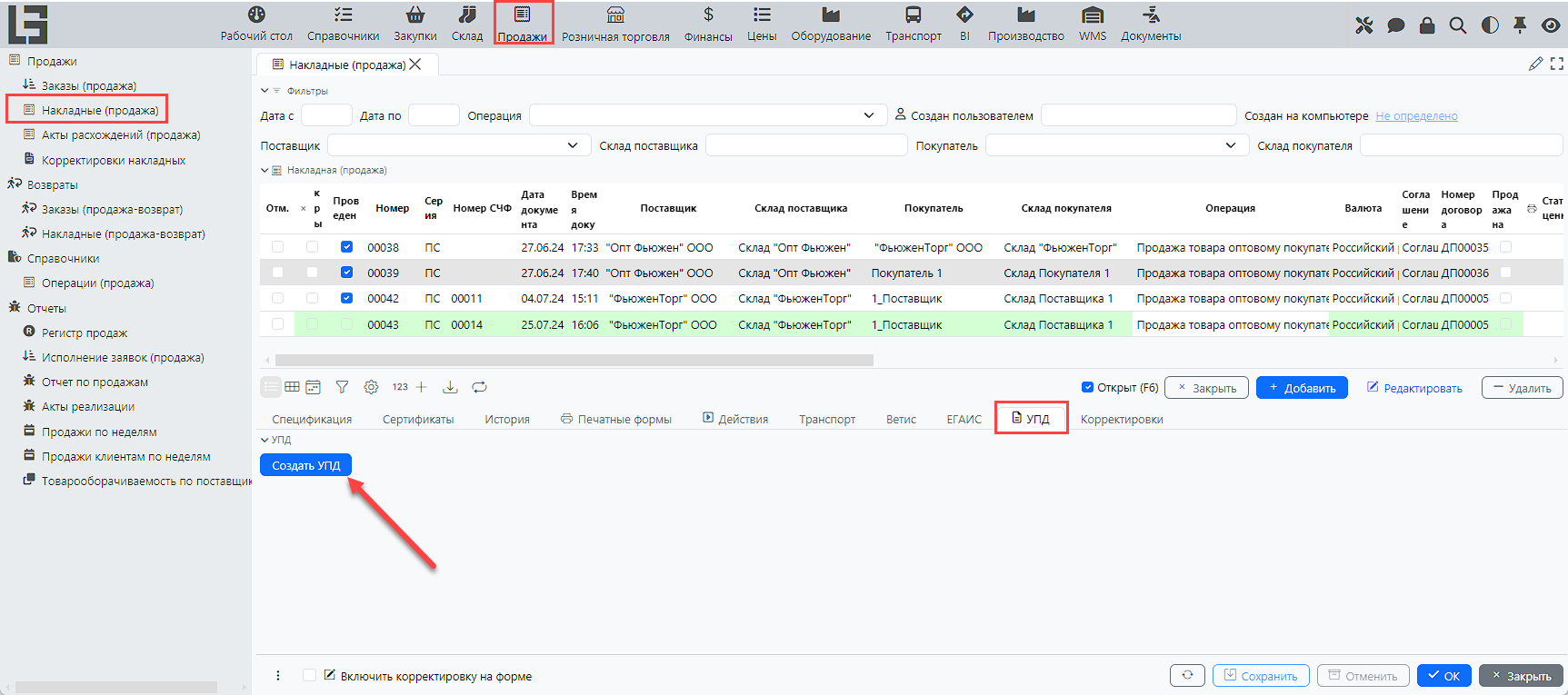Screen dimensions: 1568x695
Task: Click the Не определено link
Action: click(1415, 116)
